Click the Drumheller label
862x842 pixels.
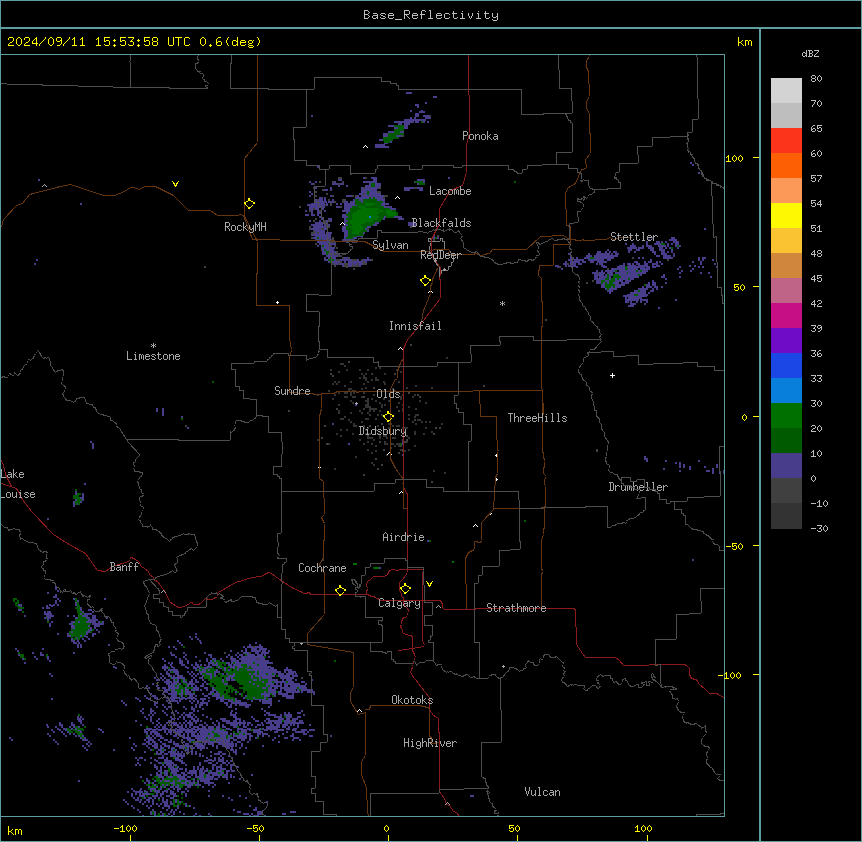tap(638, 487)
